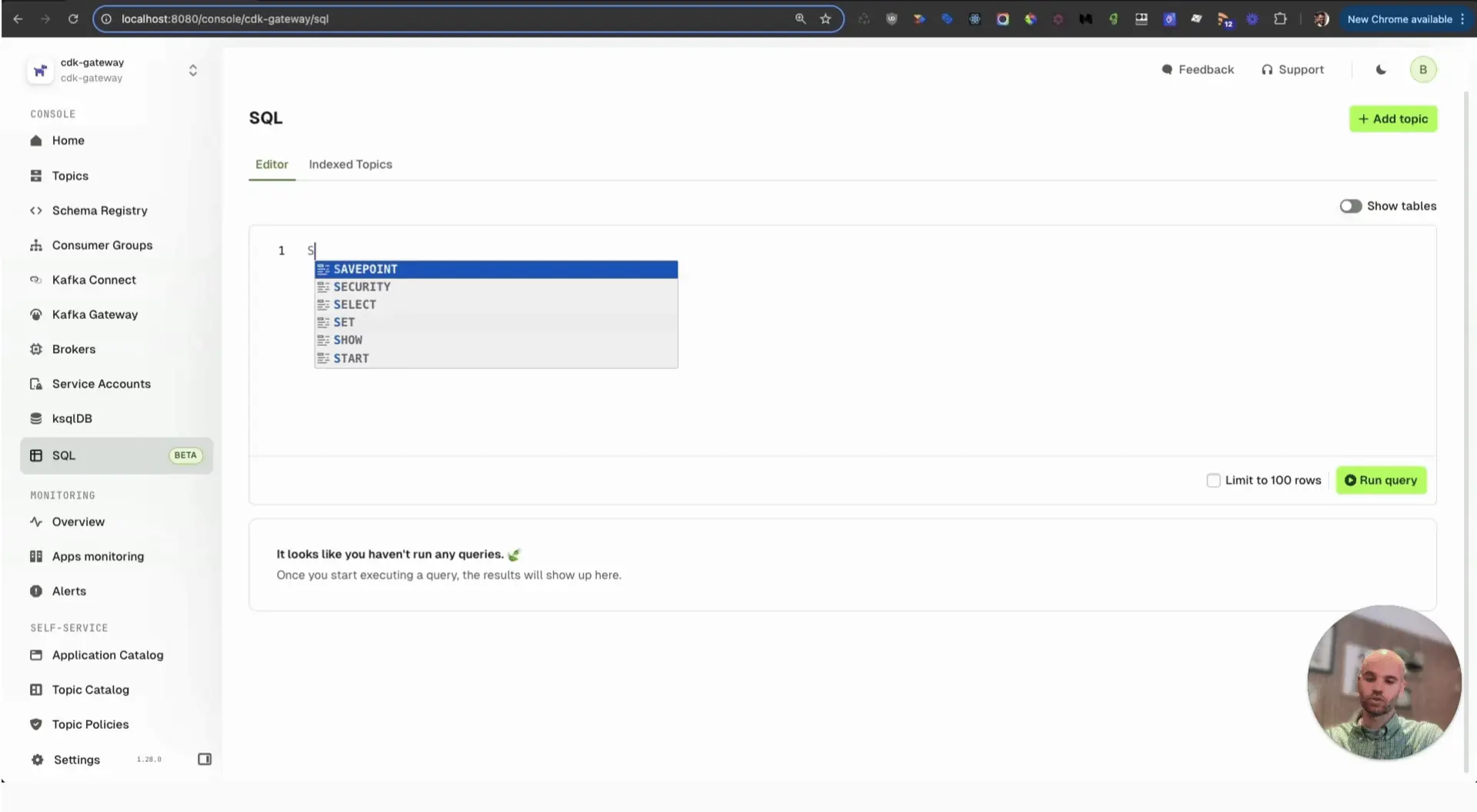Go to the ksqlDB section
The image size is (1477, 812).
click(x=72, y=418)
